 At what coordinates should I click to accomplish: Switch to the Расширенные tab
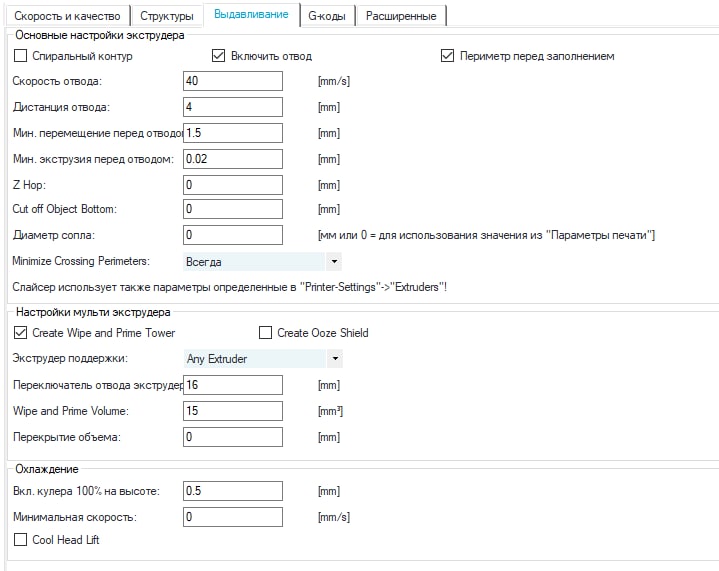[401, 16]
